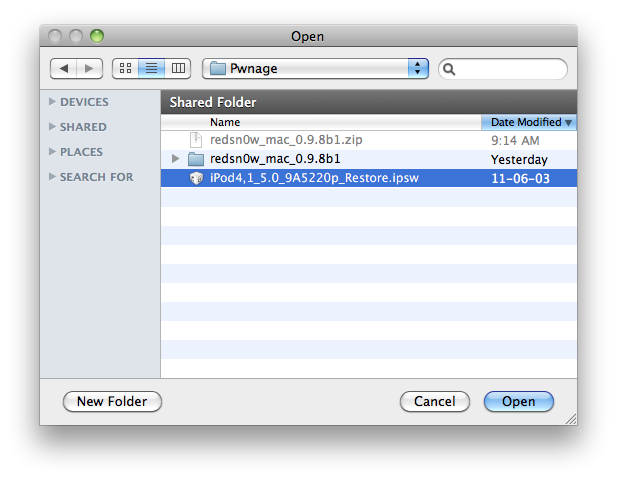Expand the SHARED sidebar section
Viewport: 617px width, 480px height.
[52, 127]
